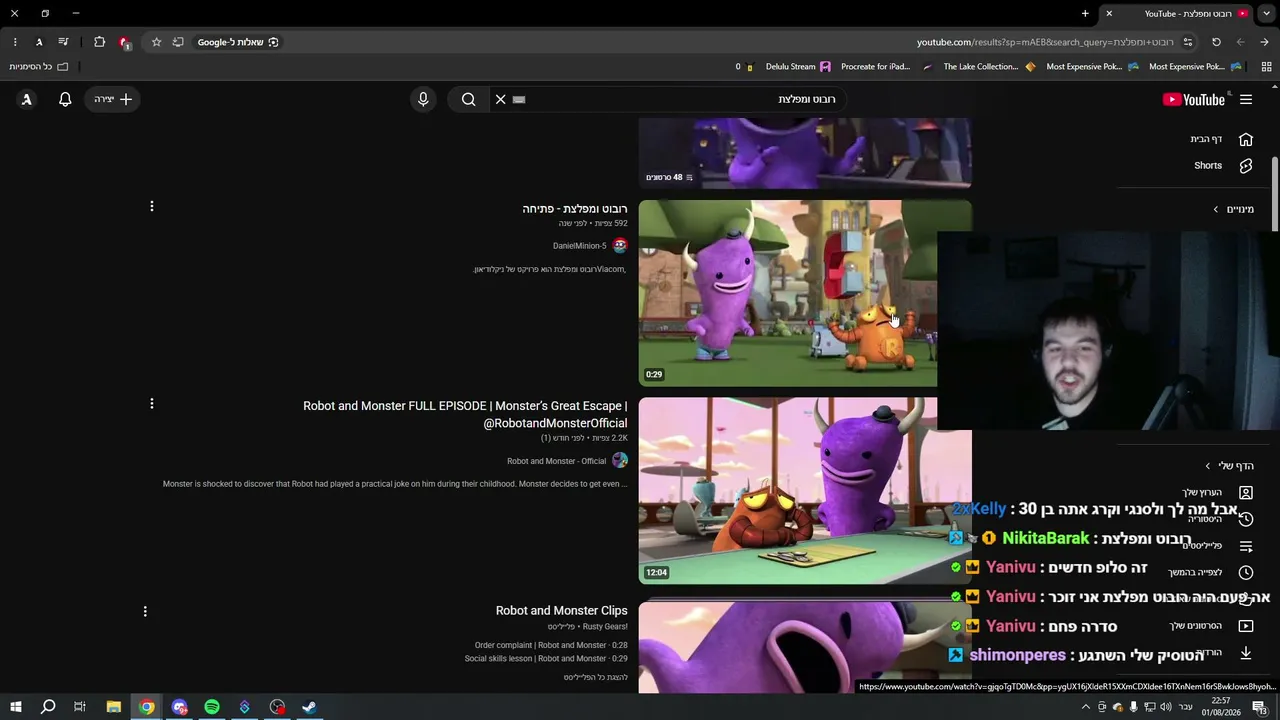Click the להצגת כל הפלייליסט link

click(x=595, y=677)
